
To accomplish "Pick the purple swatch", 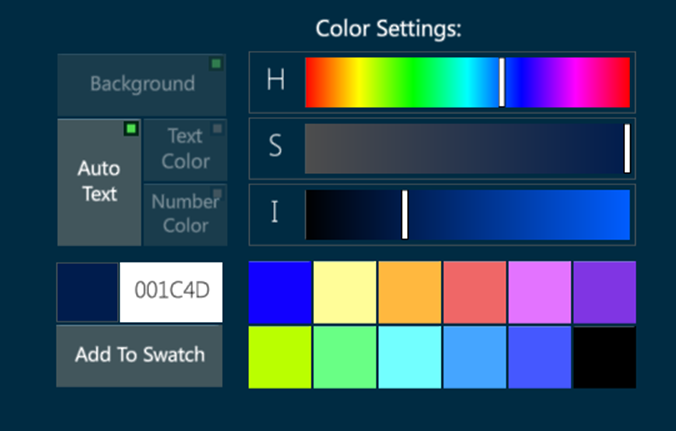I will click(x=605, y=292).
